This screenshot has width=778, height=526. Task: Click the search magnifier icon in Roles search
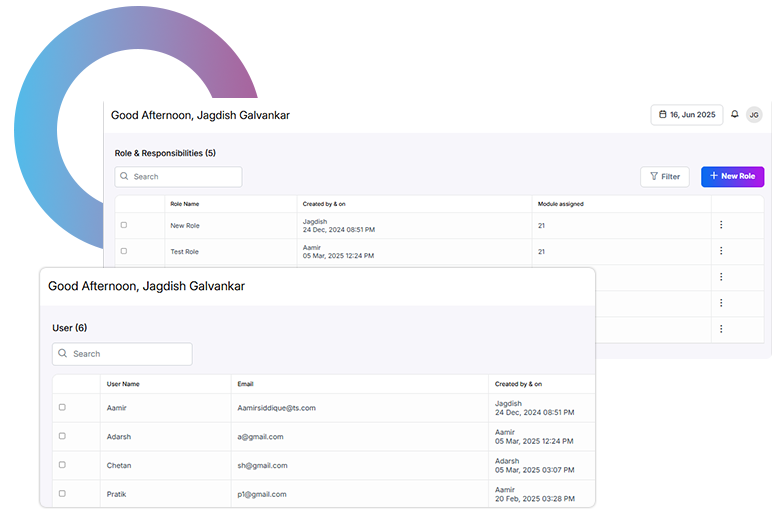[124, 177]
